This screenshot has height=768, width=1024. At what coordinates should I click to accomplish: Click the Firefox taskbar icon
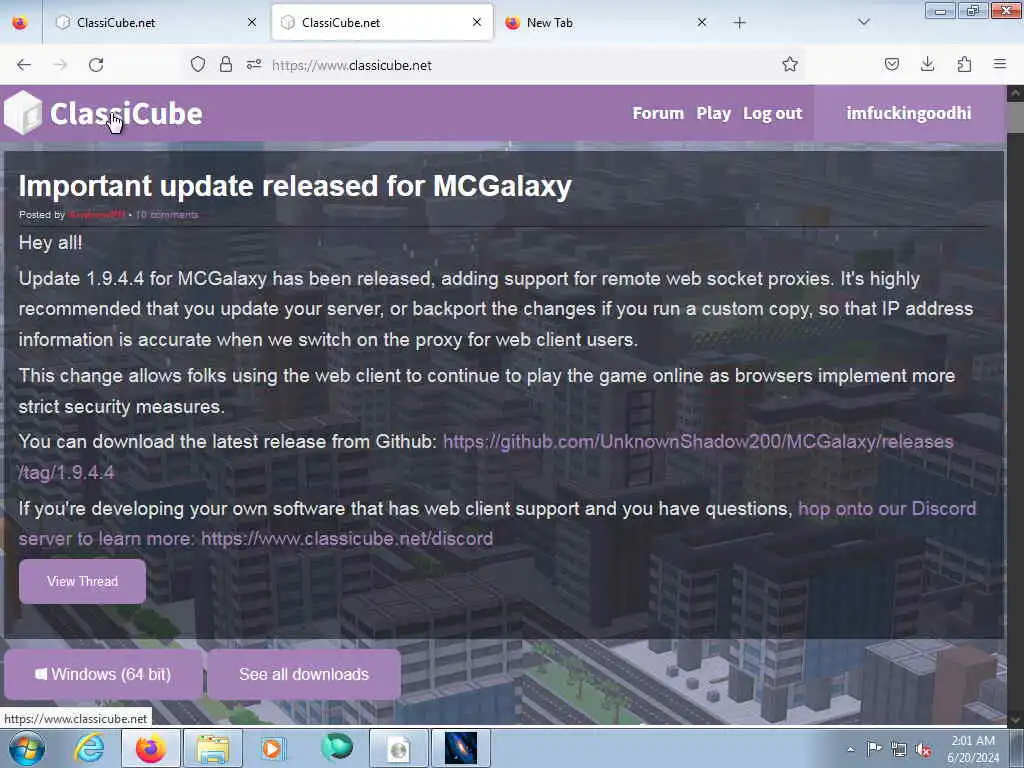pos(151,748)
